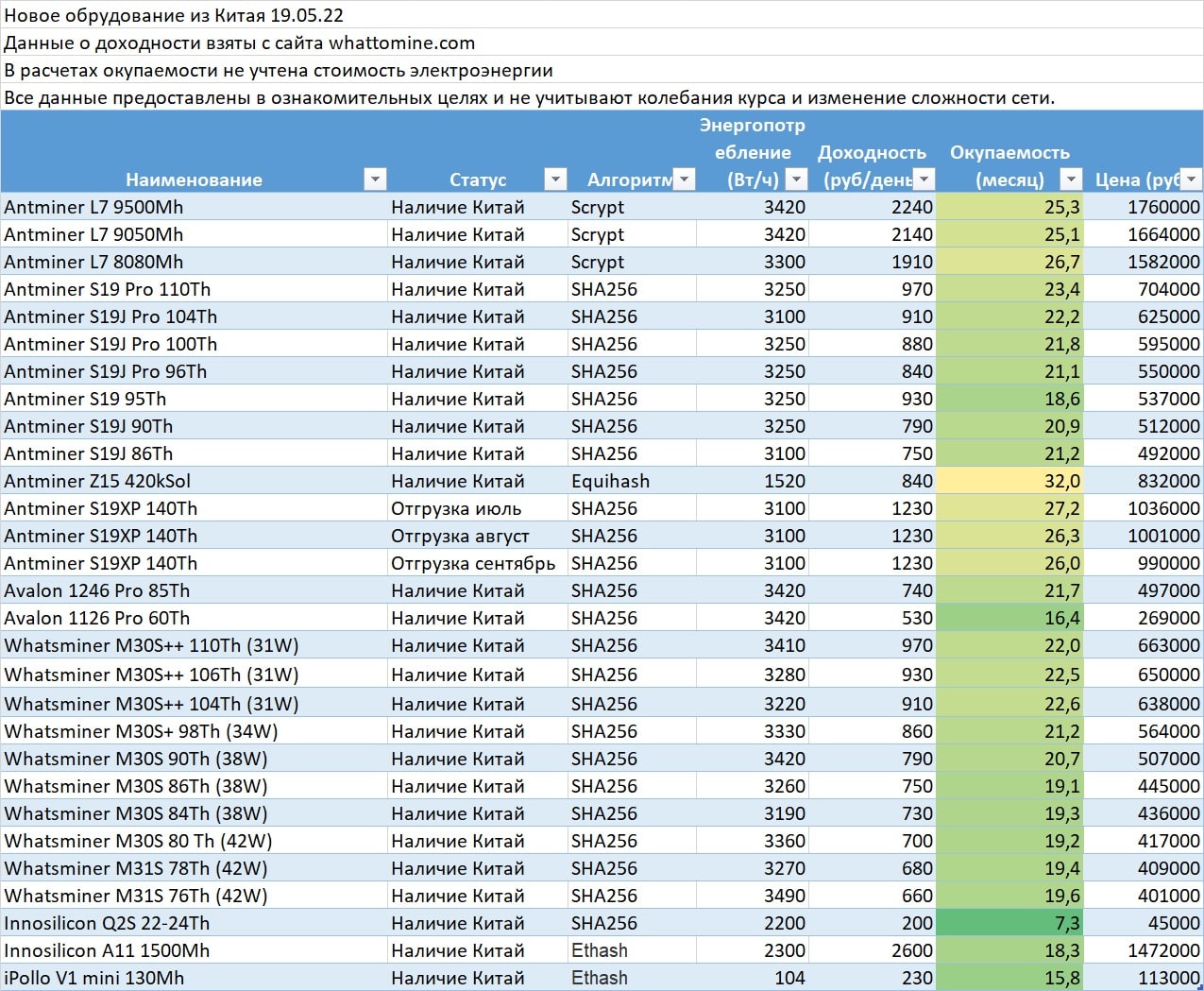Click 'Equihash' algorithm cell
The image size is (1204, 991).
click(632, 481)
